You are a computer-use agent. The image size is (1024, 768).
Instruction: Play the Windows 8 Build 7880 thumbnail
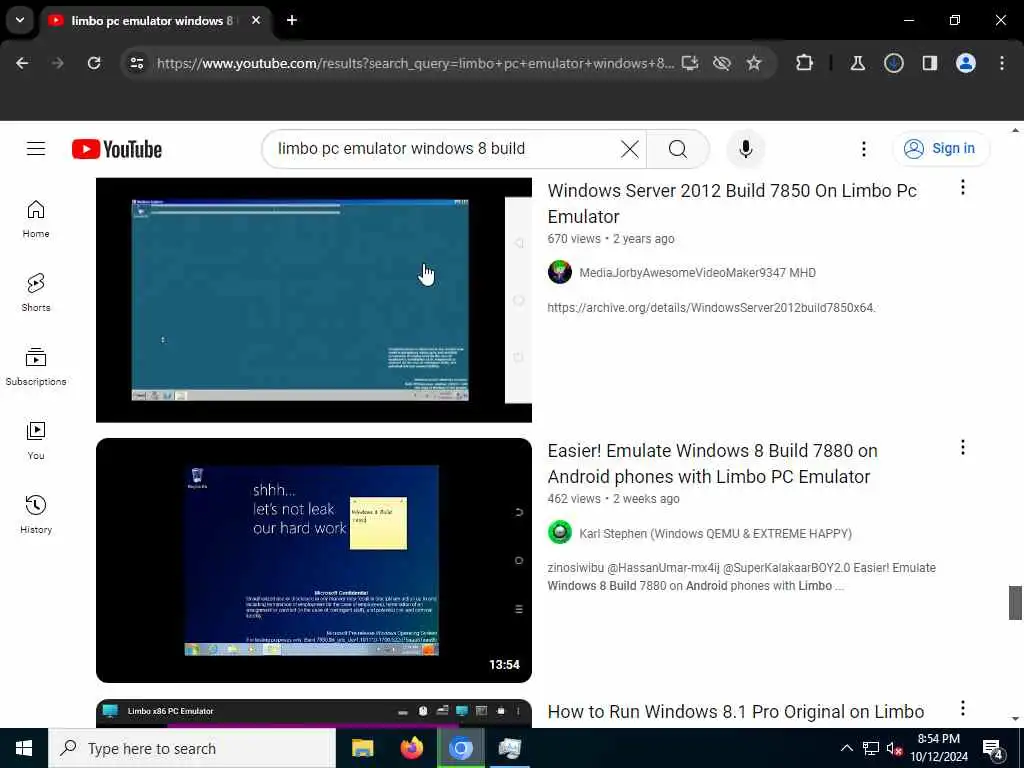(313, 560)
